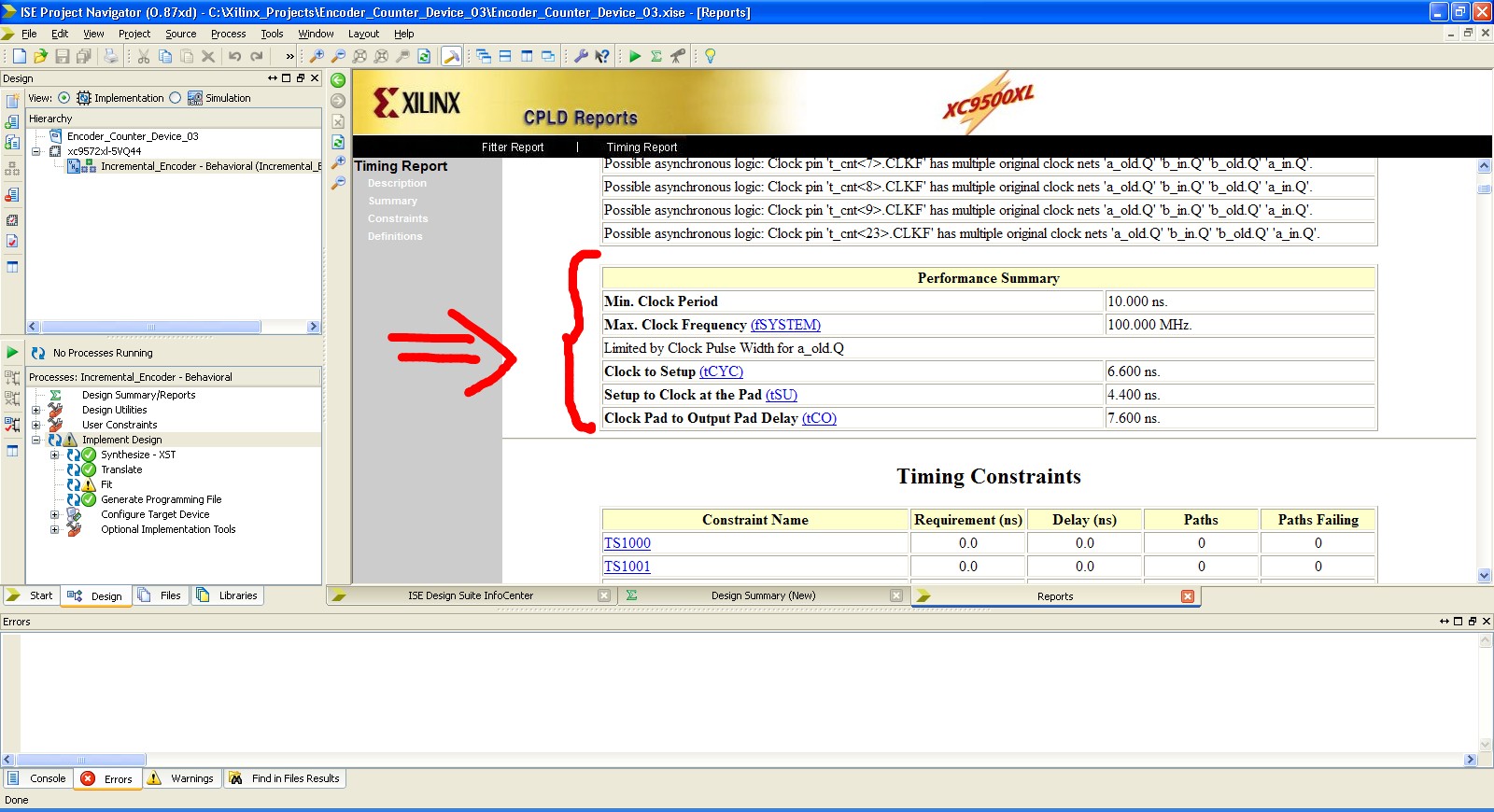The image size is (1494, 812).
Task: Click the Undo arrow icon
Action: (235, 56)
